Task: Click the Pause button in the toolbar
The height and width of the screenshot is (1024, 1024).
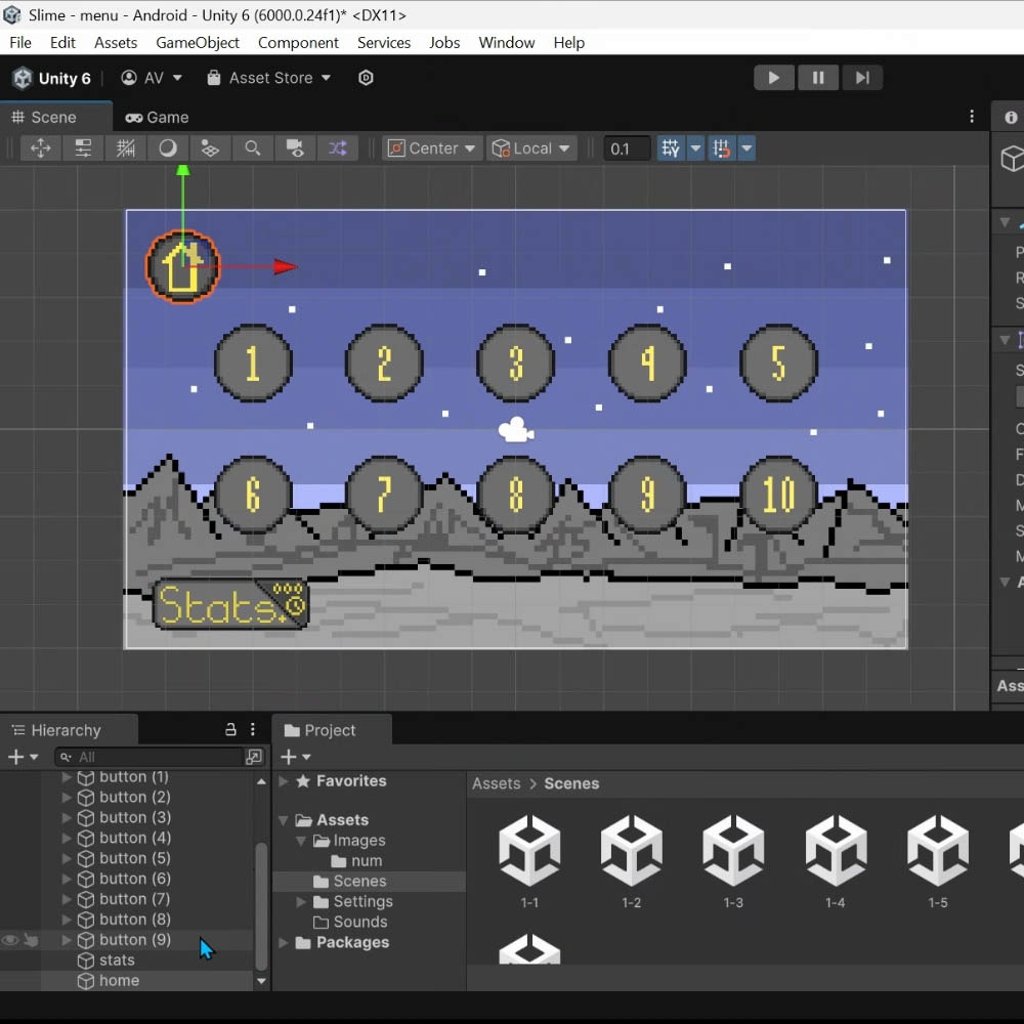Action: [x=818, y=78]
